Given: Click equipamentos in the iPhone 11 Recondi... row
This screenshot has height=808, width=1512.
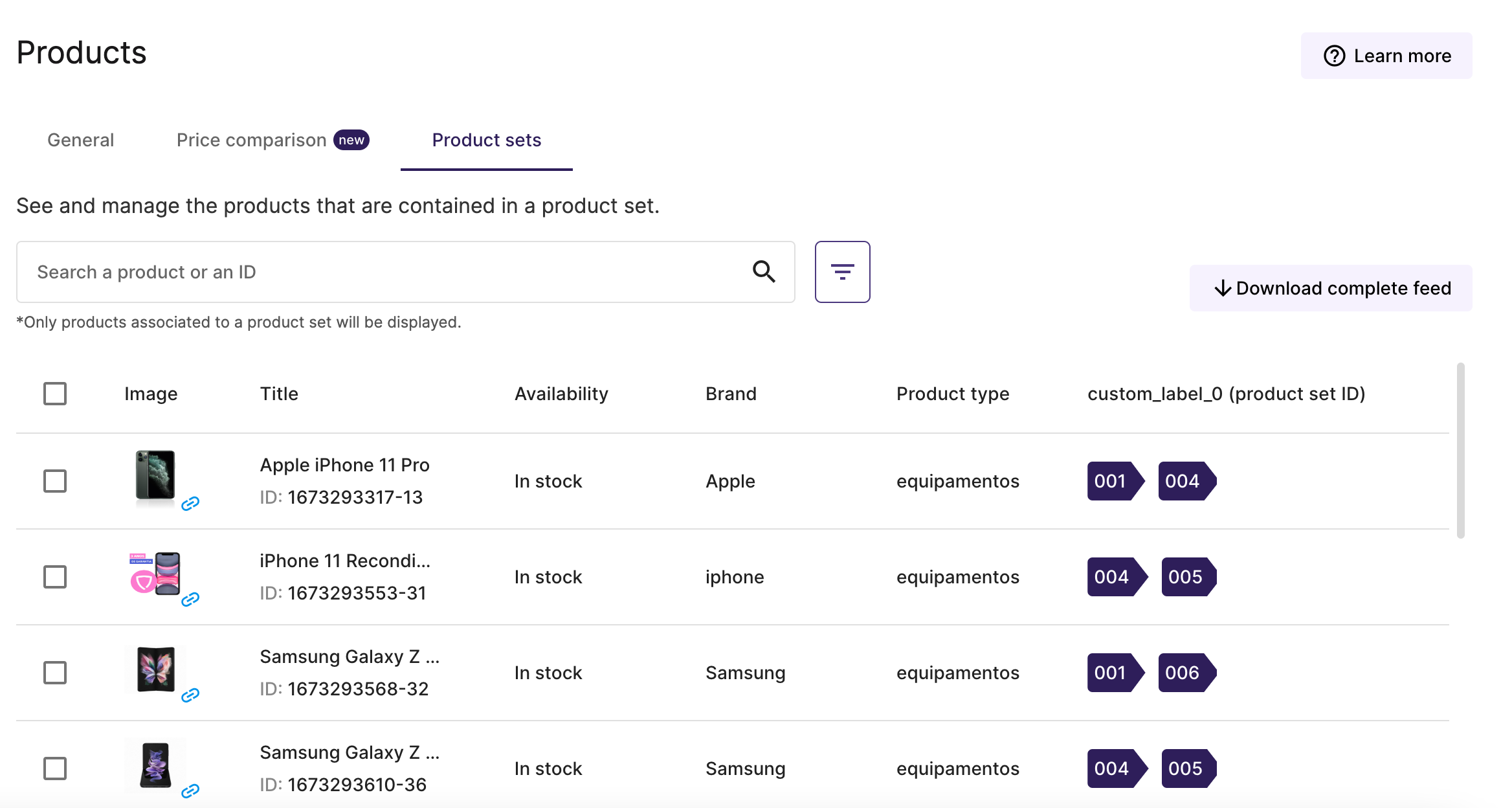Looking at the screenshot, I should (x=958, y=577).
